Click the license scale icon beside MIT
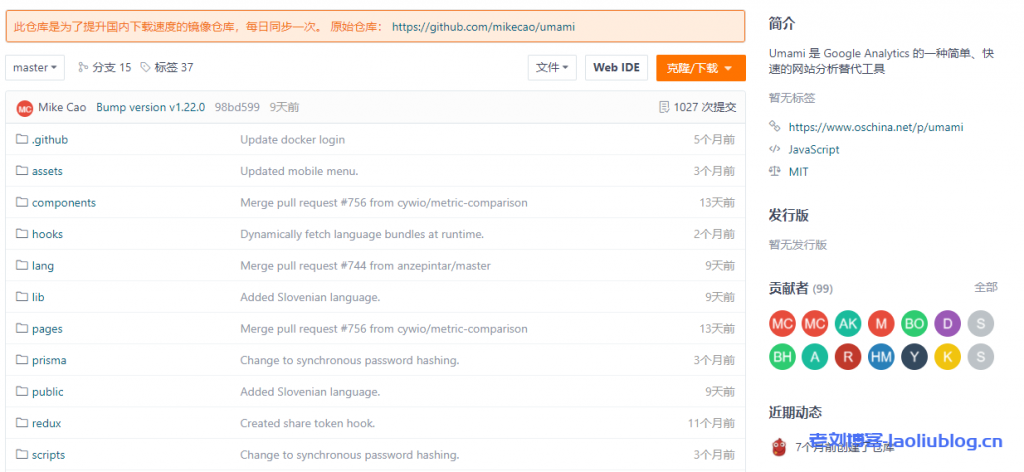 [775, 171]
